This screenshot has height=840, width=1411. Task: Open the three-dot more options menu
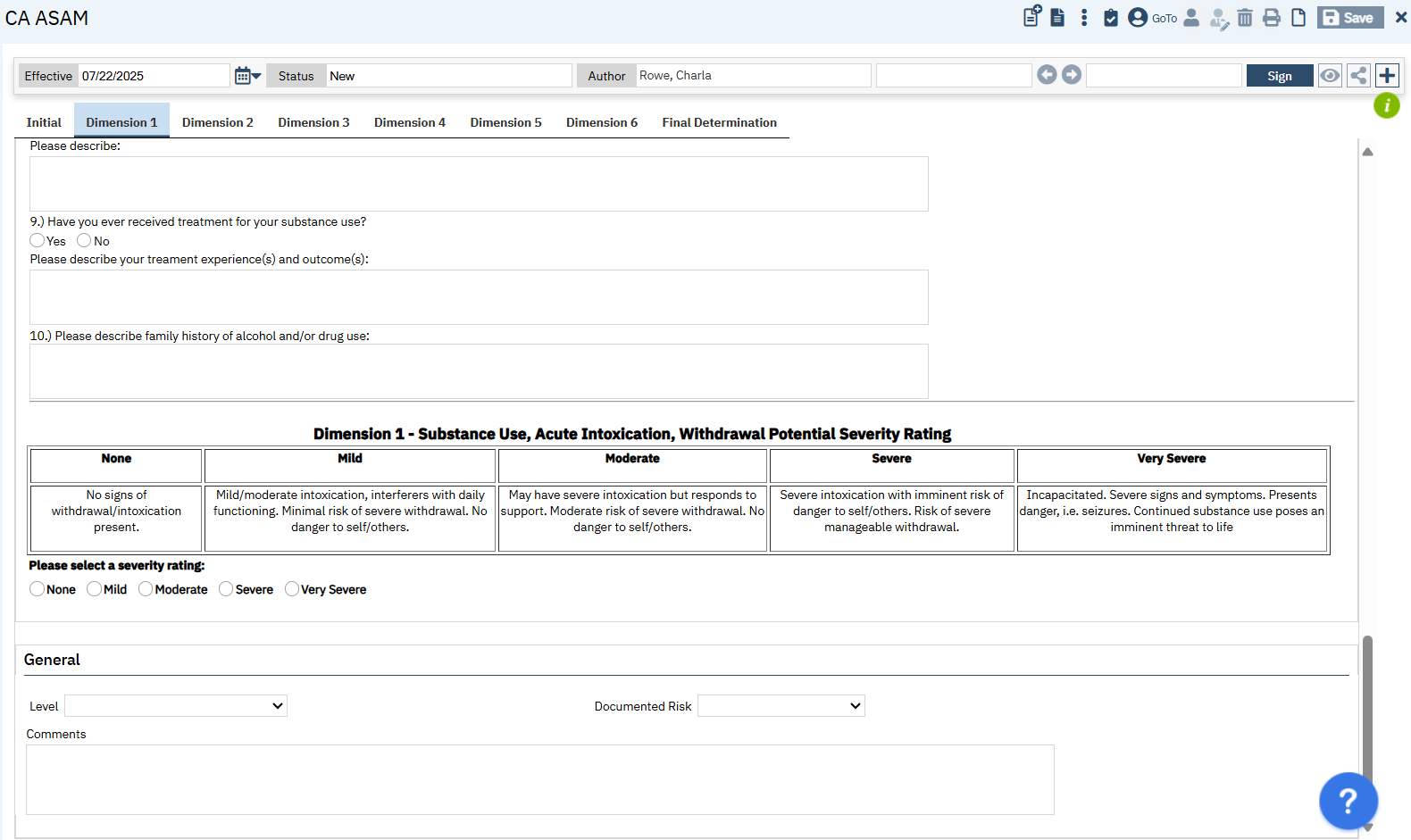coord(1084,18)
